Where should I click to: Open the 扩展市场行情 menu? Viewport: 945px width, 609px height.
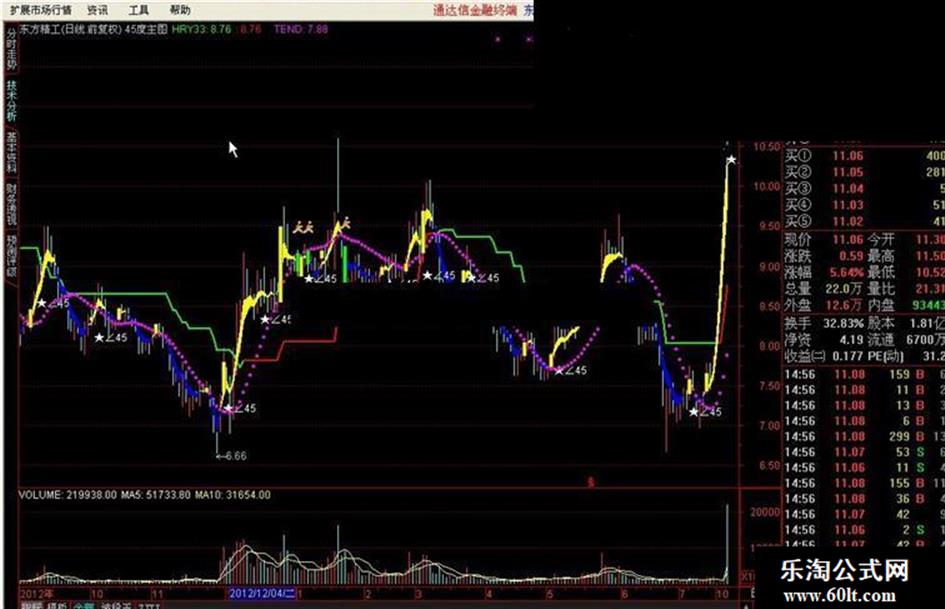point(40,10)
